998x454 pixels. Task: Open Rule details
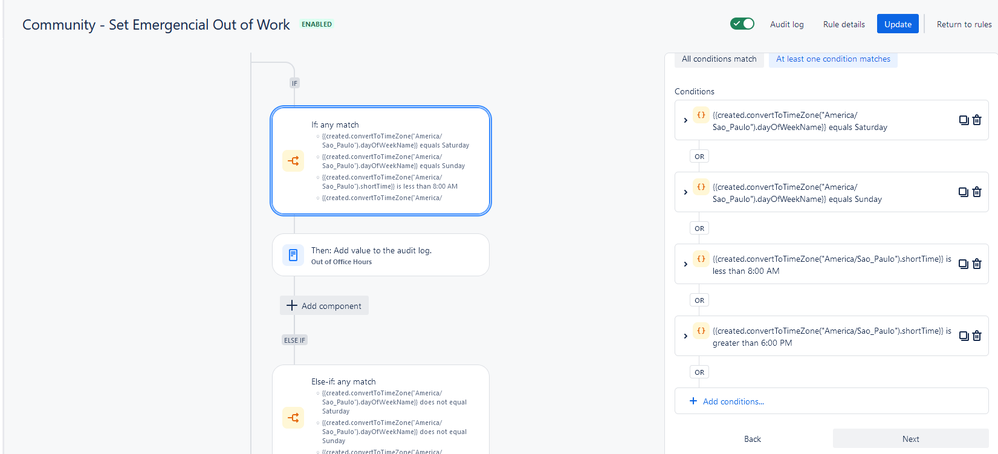844,24
